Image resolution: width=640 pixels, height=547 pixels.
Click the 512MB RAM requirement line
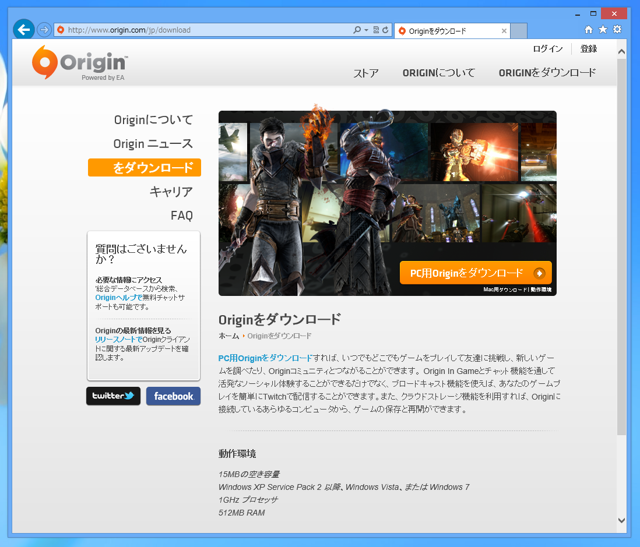242,513
